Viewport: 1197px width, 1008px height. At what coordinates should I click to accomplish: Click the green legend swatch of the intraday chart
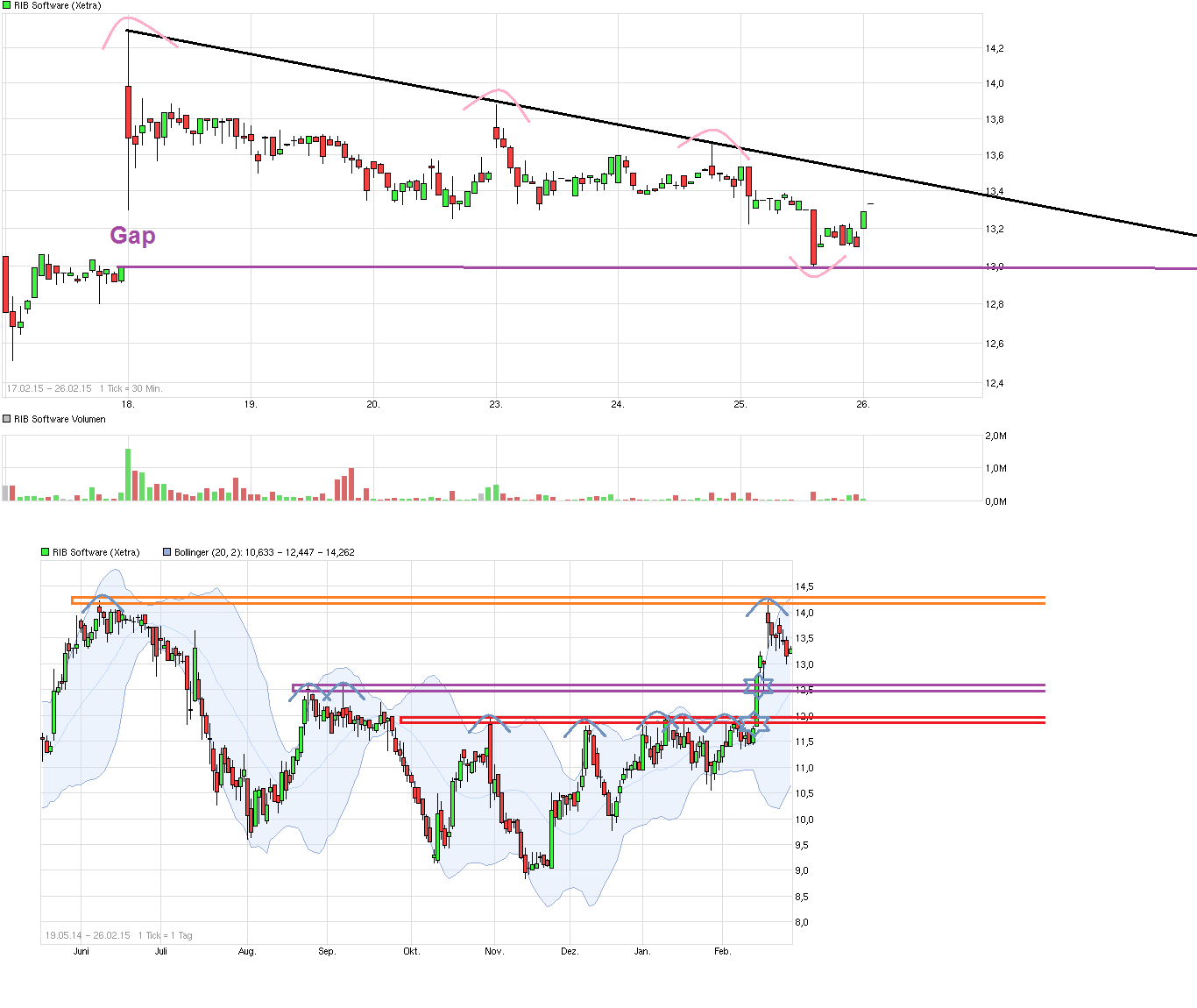click(x=7, y=6)
